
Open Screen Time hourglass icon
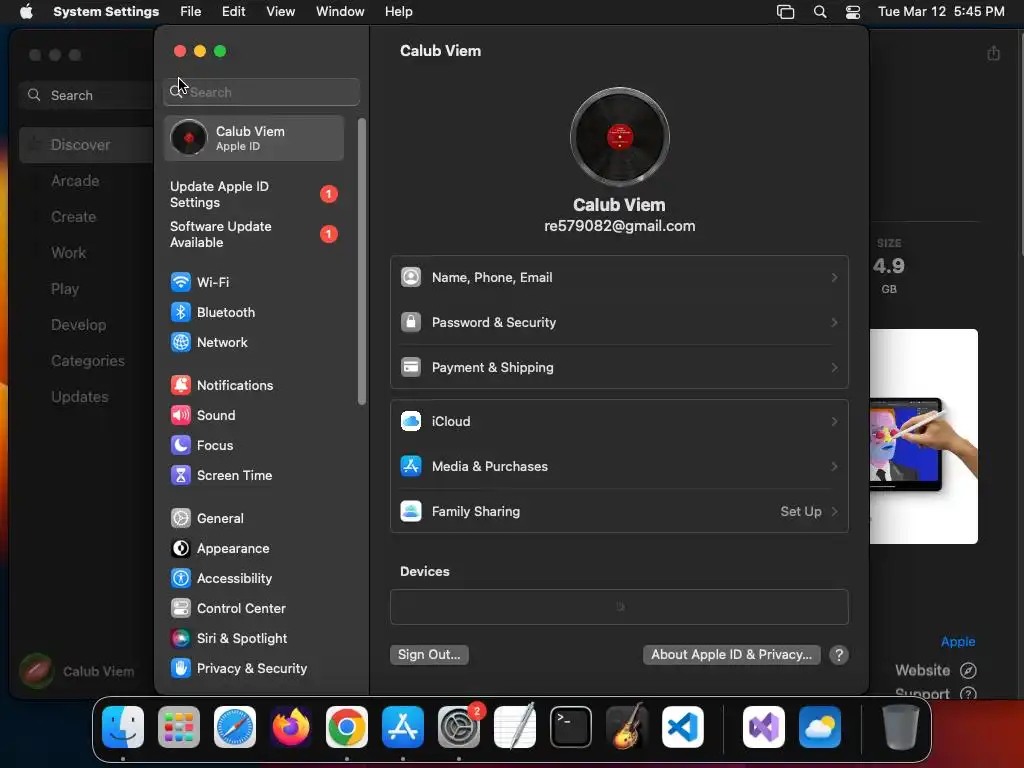tap(180, 475)
